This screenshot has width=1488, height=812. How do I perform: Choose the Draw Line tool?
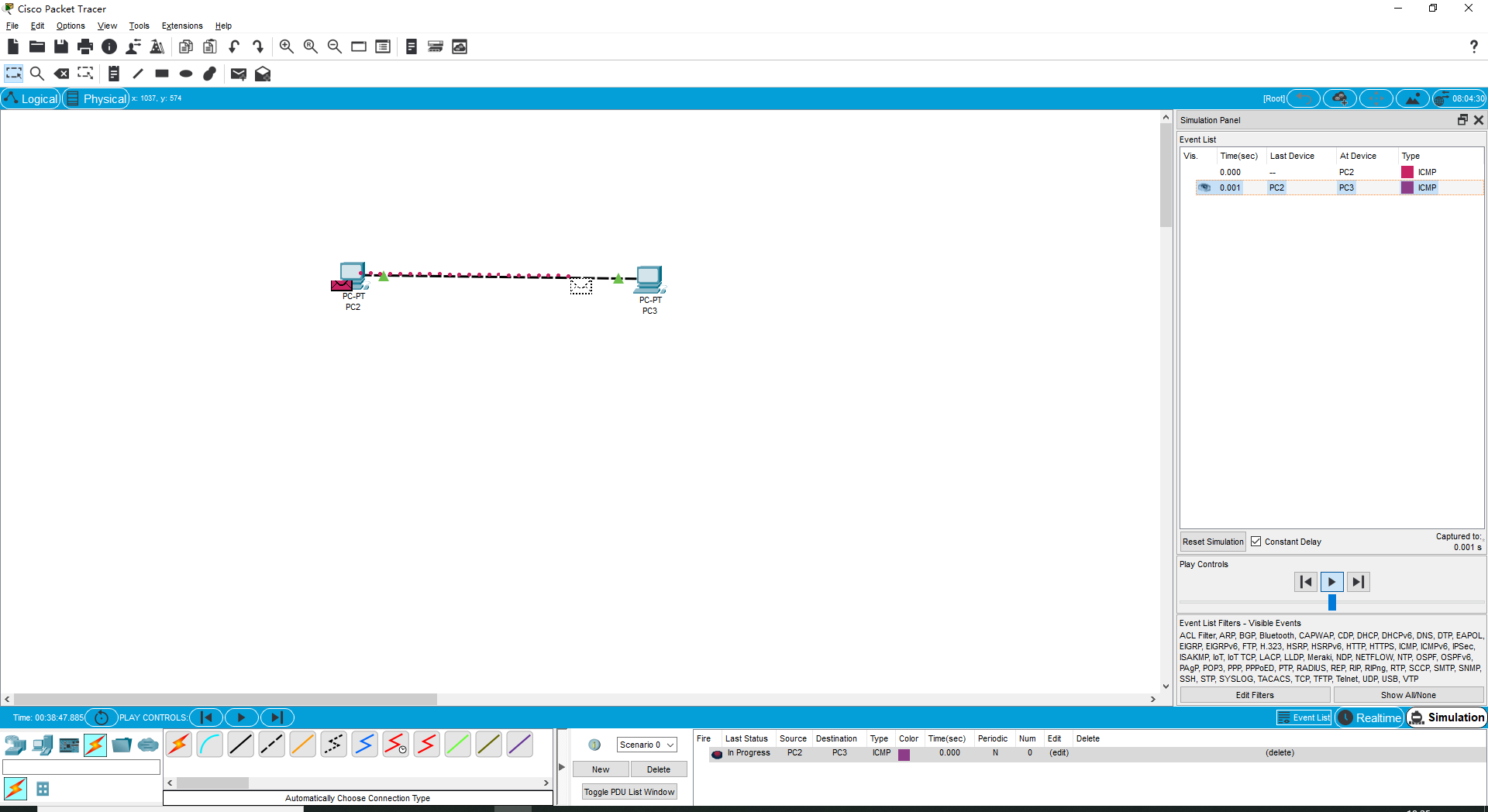(138, 74)
